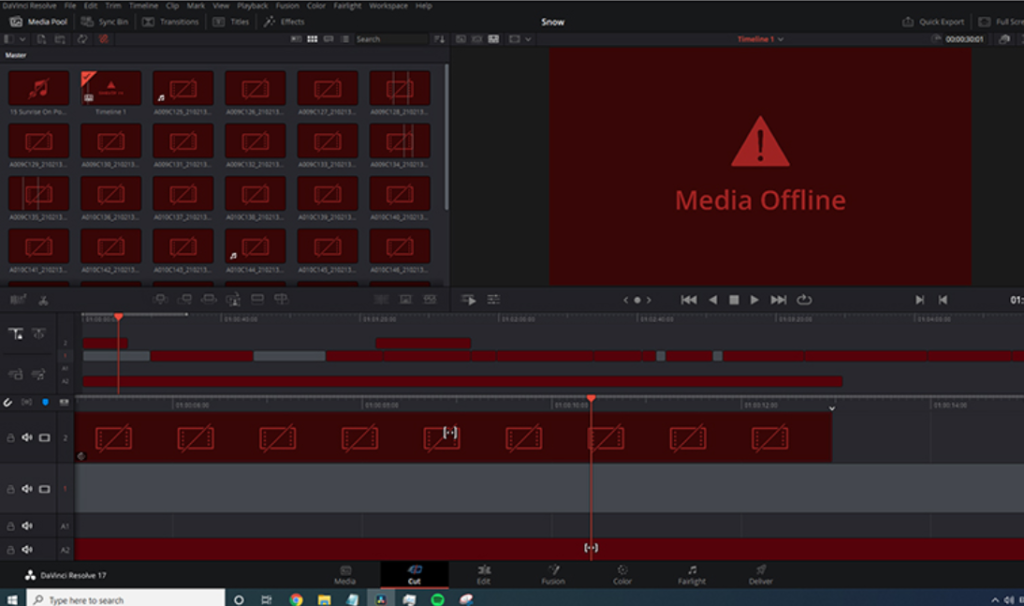Click the media pool vertical scrollbar
Viewport: 1024px width, 606px height.
tap(447, 137)
